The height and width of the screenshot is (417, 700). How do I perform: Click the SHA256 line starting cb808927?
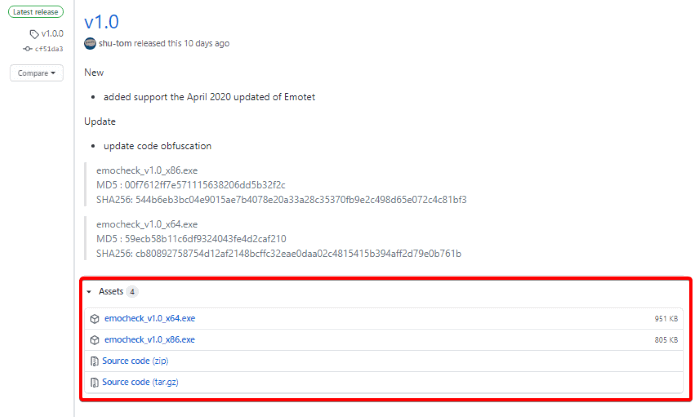279,254
